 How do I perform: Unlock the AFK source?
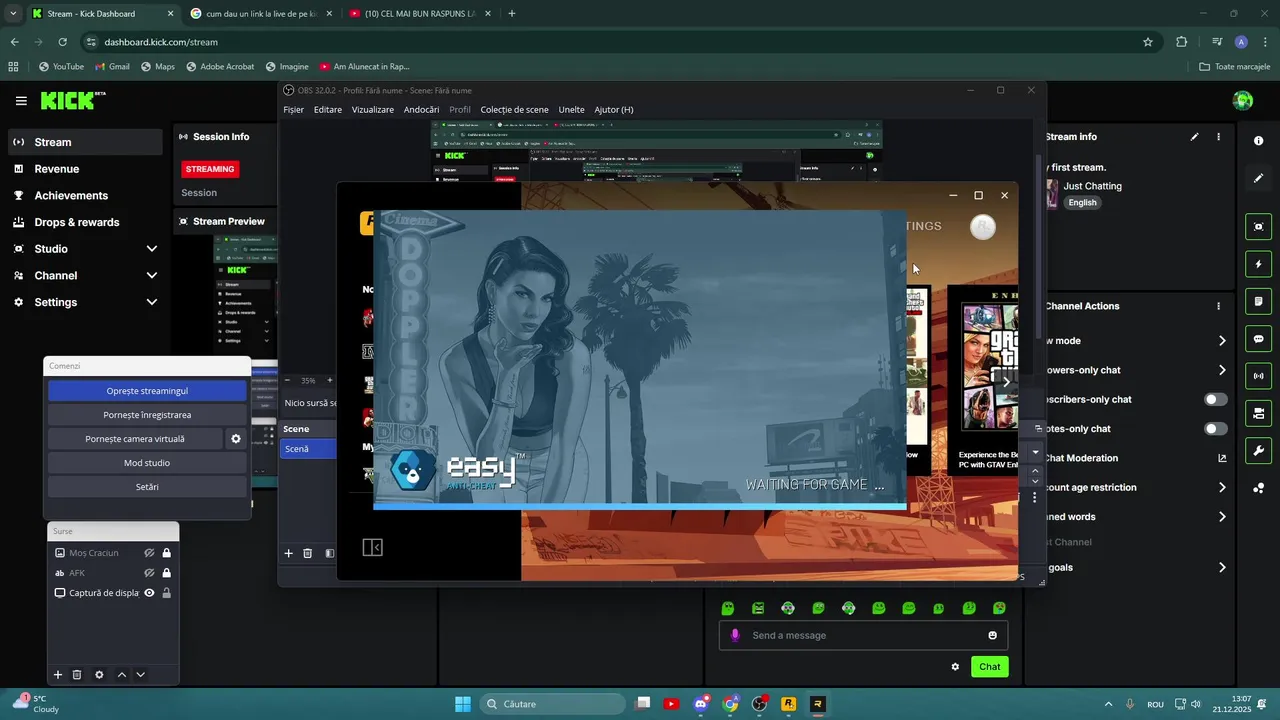click(166, 573)
